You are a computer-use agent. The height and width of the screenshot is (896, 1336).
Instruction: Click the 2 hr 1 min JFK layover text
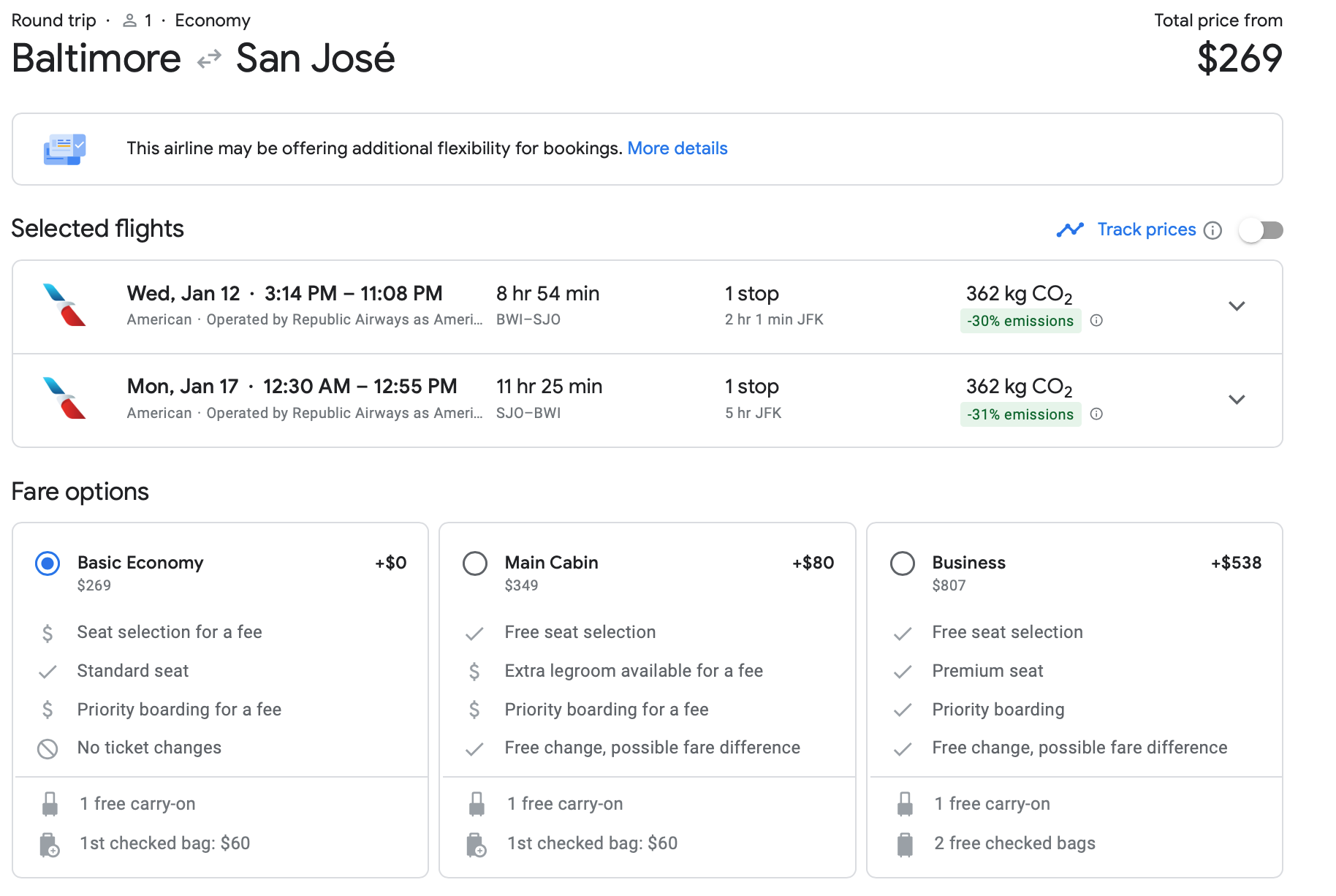coord(774,319)
